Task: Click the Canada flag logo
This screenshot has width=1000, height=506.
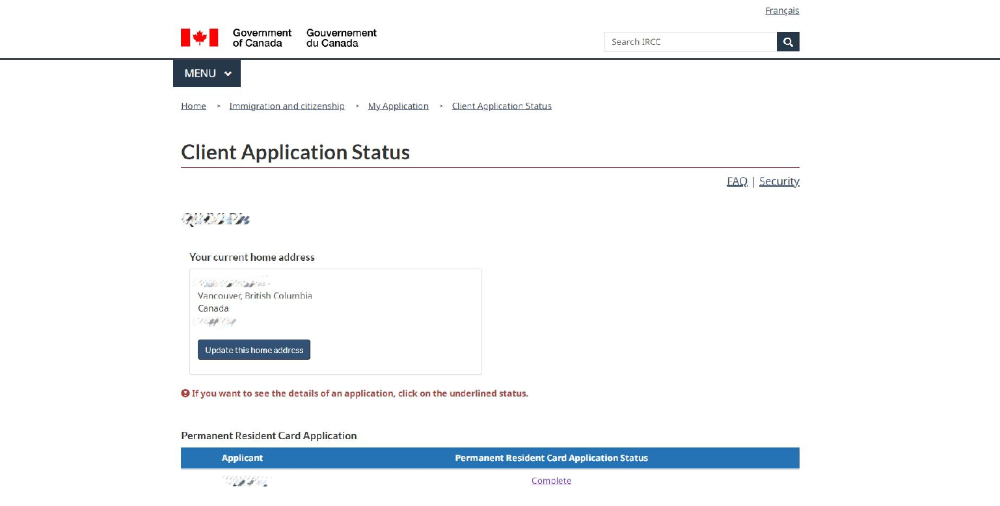Action: click(199, 38)
